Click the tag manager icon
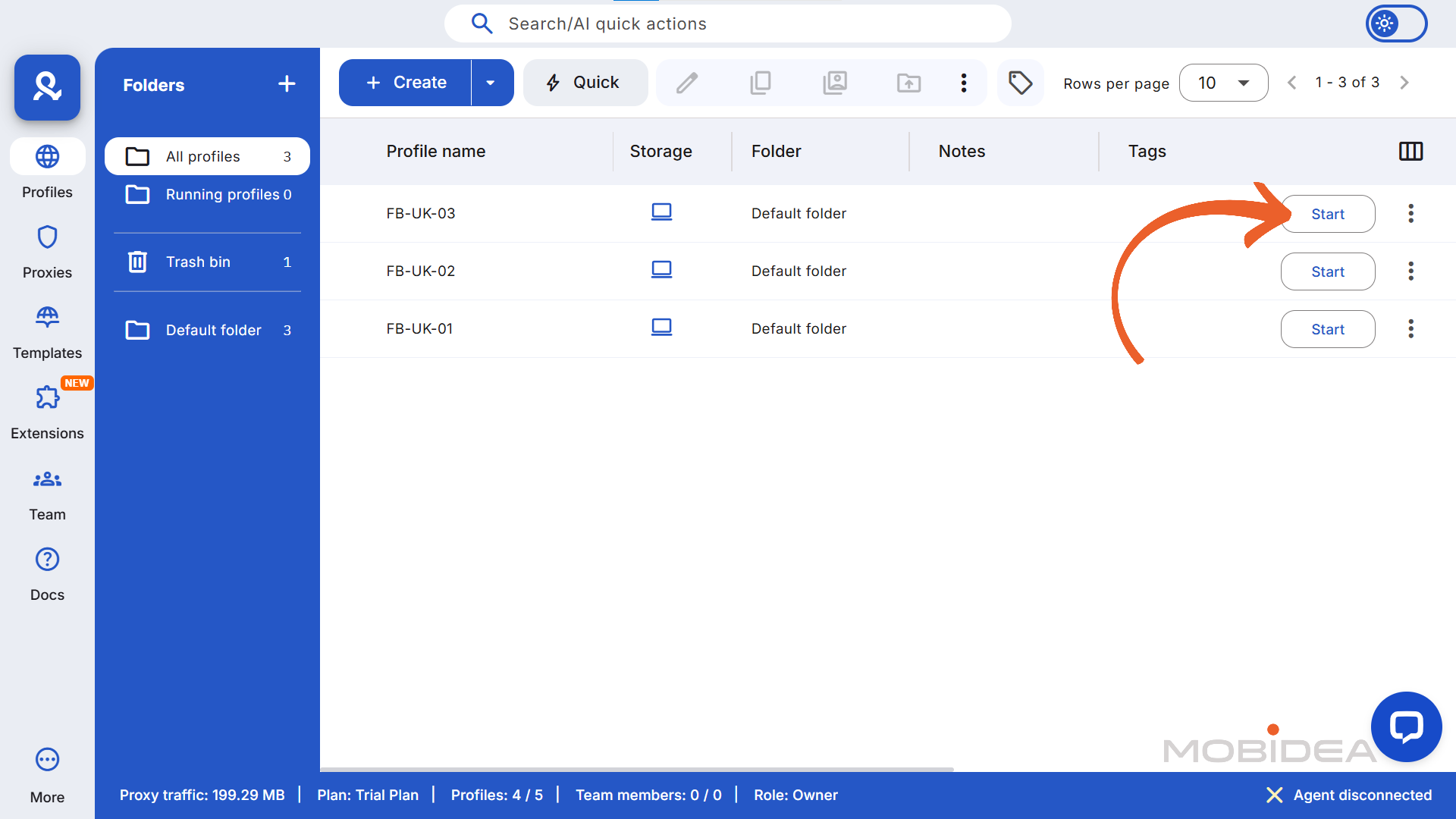 tap(1020, 83)
